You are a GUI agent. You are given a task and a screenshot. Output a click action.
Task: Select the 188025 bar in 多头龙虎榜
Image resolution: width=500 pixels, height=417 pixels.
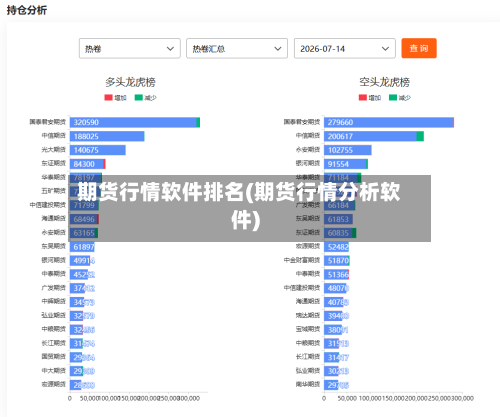click(107, 136)
